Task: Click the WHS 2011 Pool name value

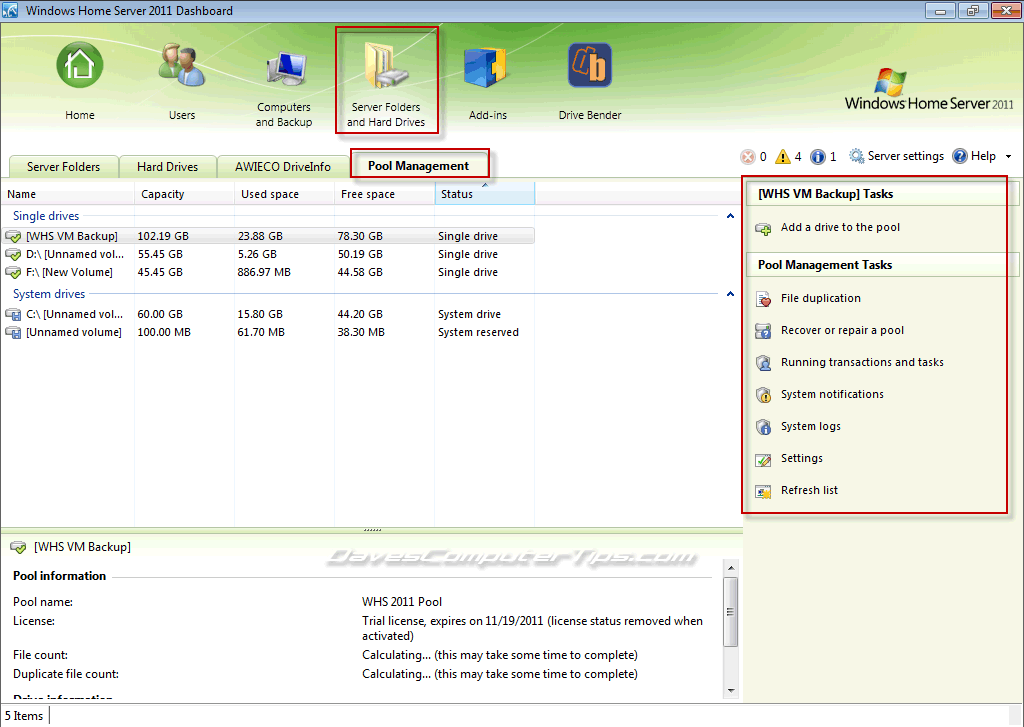Action: (x=402, y=602)
